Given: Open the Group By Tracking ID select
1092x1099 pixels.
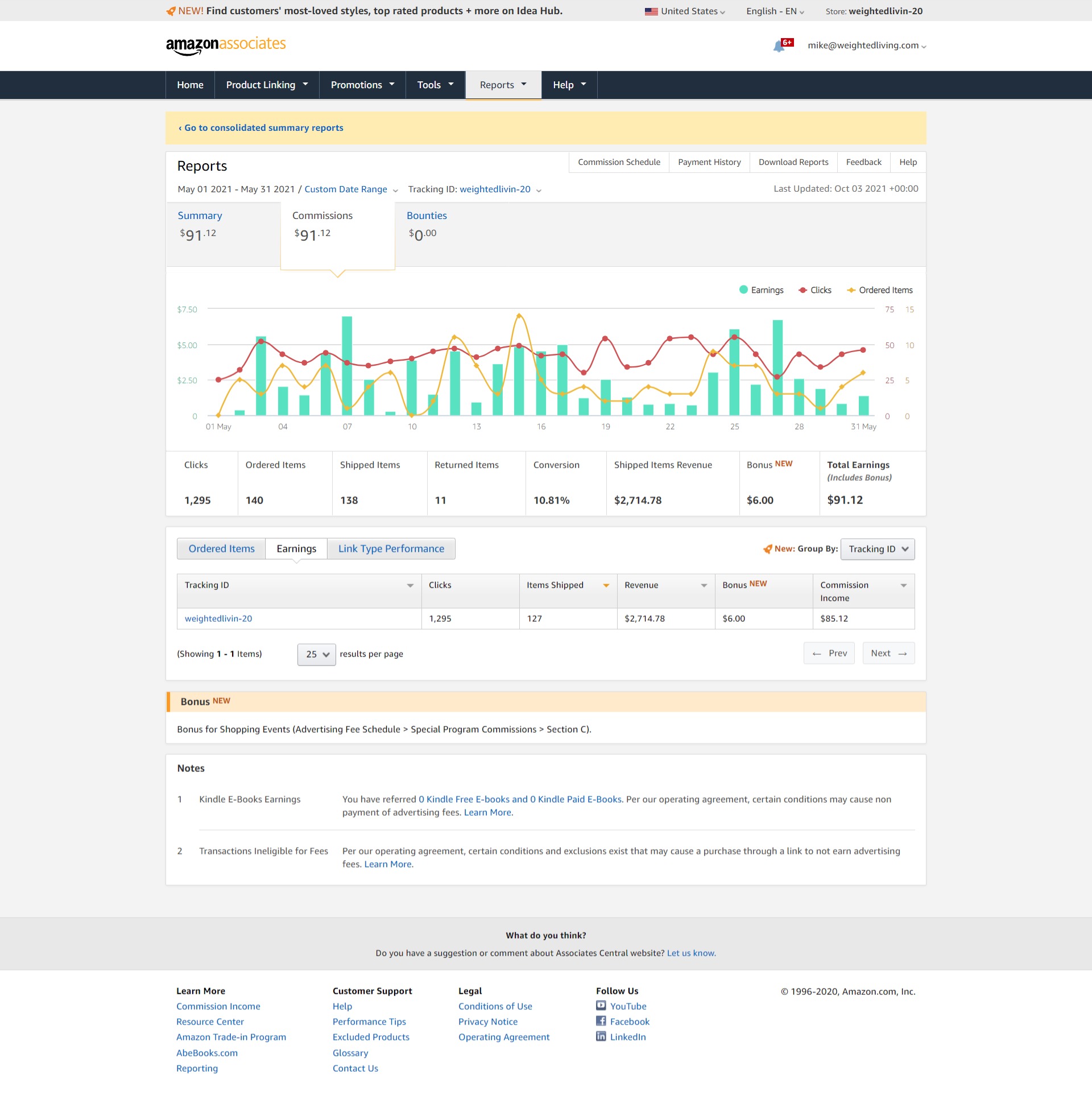Looking at the screenshot, I should (x=878, y=549).
